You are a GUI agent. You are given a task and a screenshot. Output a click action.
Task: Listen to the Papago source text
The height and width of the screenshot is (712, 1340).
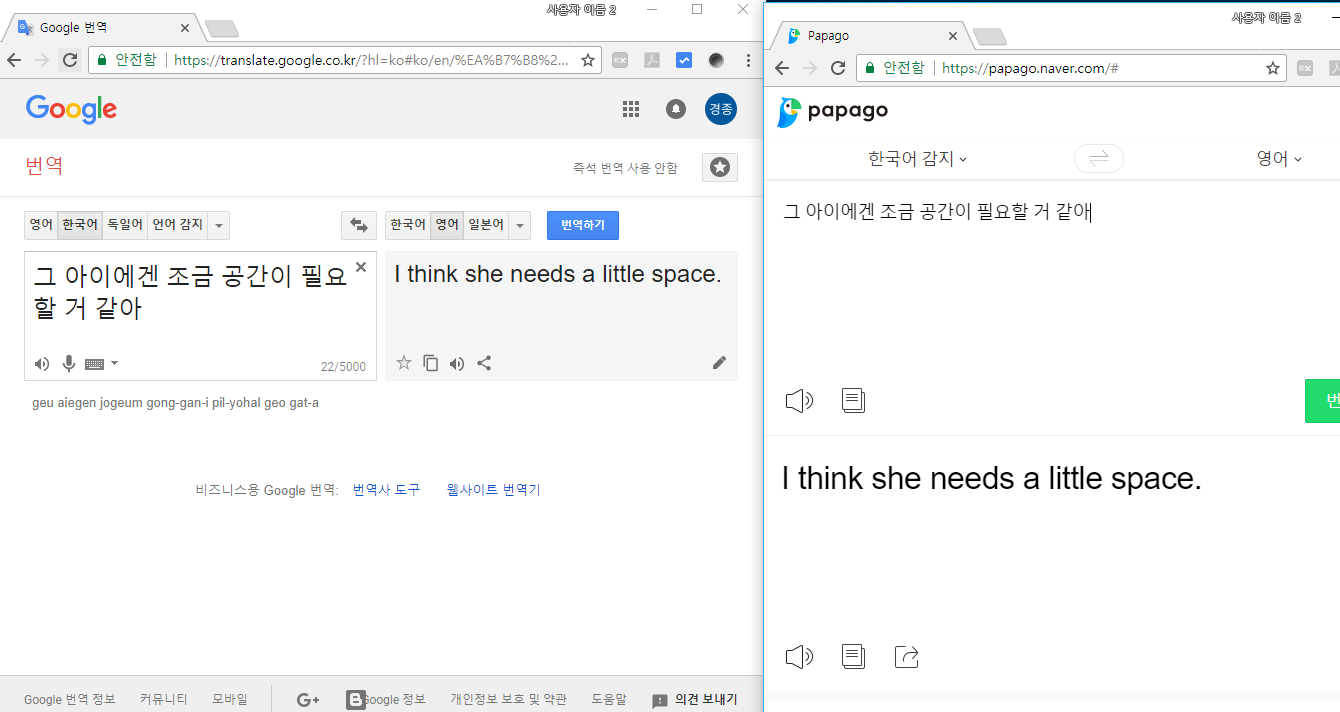[799, 401]
